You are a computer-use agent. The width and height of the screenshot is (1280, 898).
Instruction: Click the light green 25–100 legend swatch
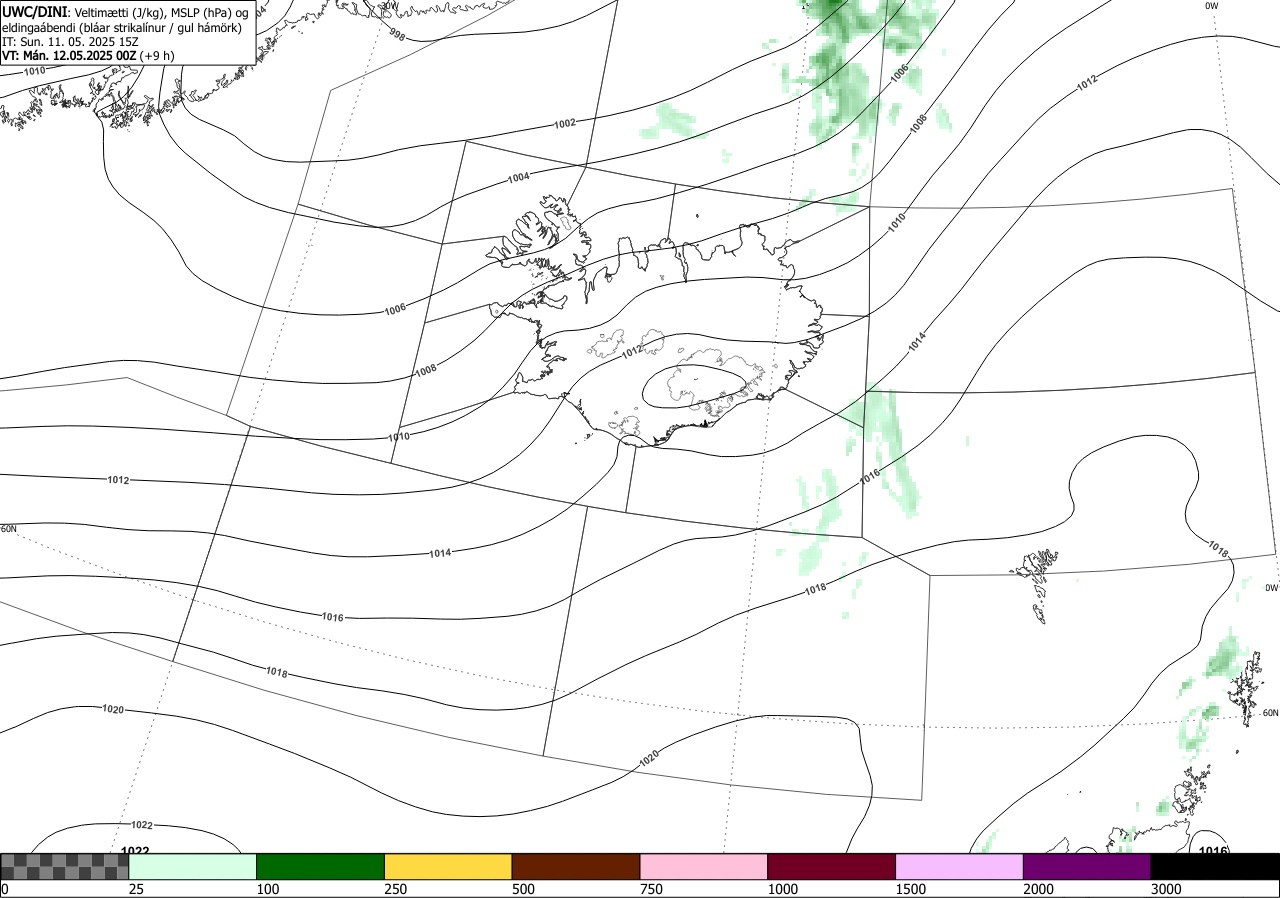click(x=192, y=866)
